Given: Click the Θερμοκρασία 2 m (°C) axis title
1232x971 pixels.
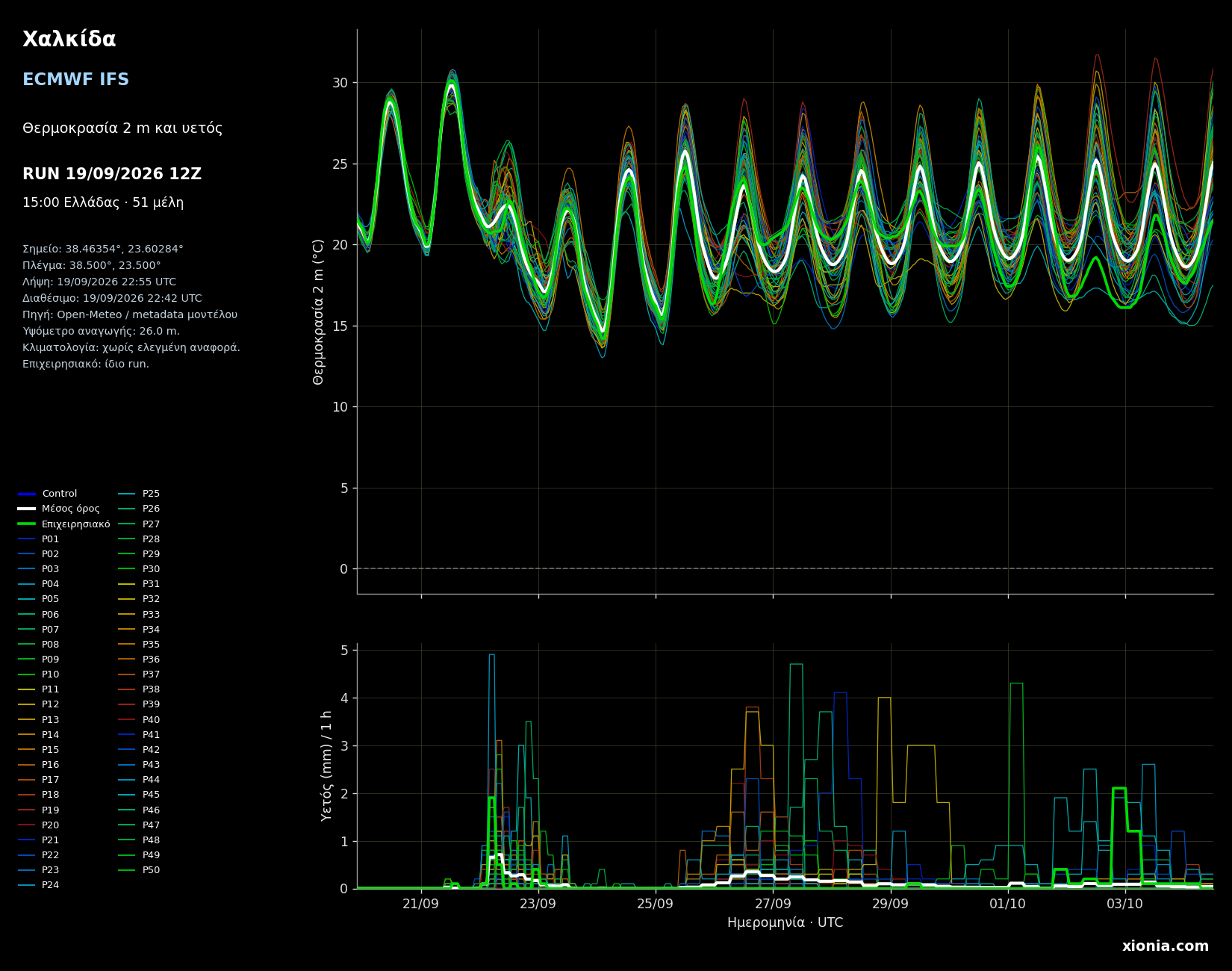Looking at the screenshot, I should pyautogui.click(x=319, y=311).
